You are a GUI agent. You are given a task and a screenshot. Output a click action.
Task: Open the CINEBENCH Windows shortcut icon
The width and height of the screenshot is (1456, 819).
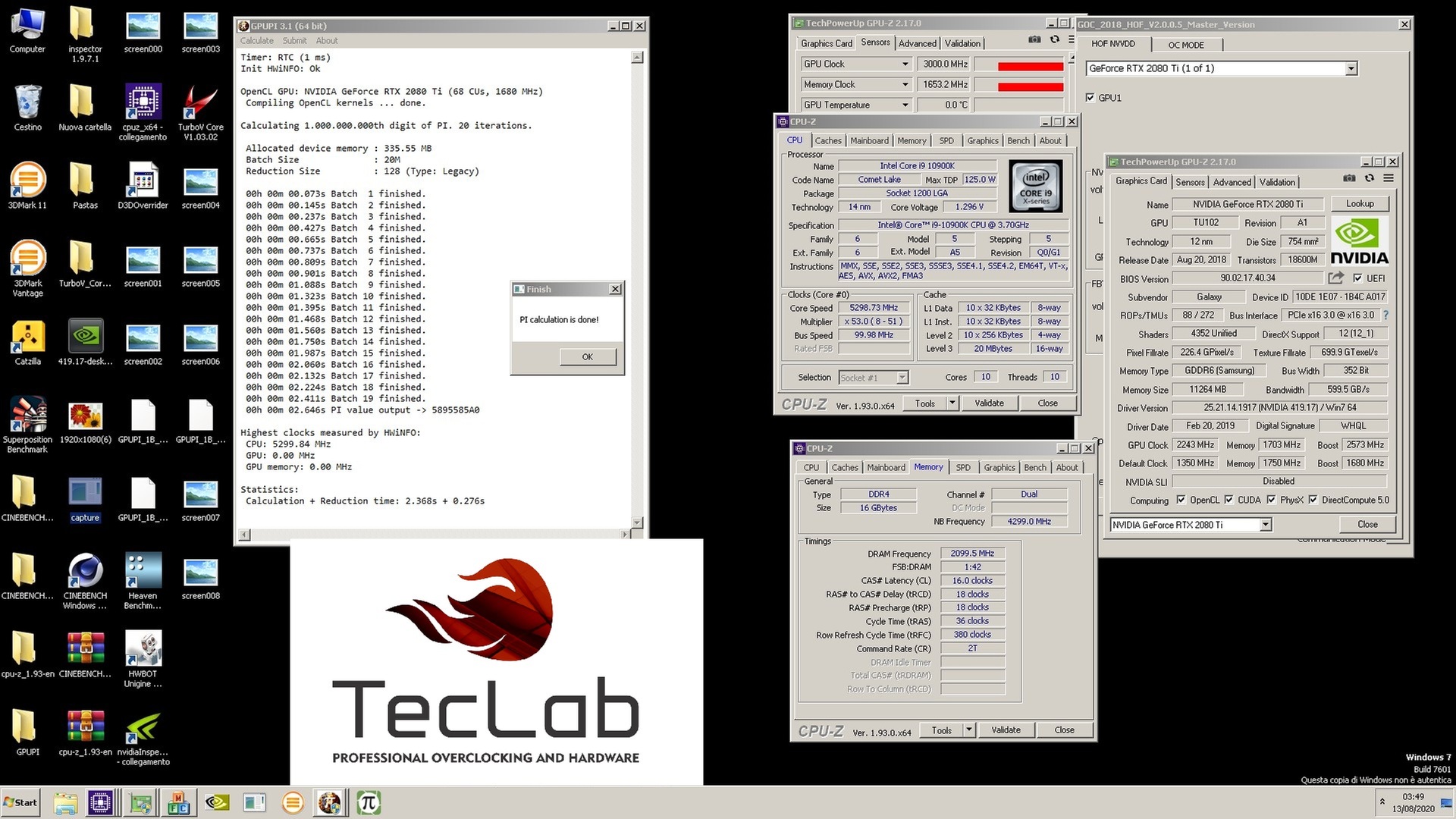tap(85, 580)
